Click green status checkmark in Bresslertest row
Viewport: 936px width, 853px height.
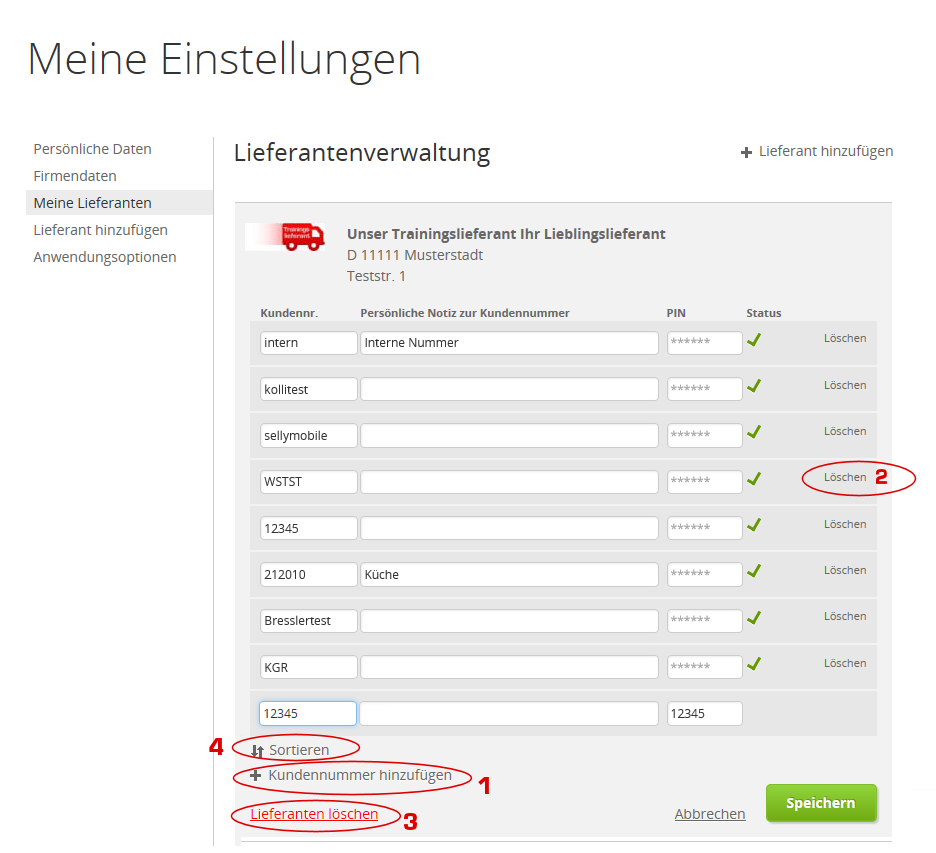pos(754,618)
